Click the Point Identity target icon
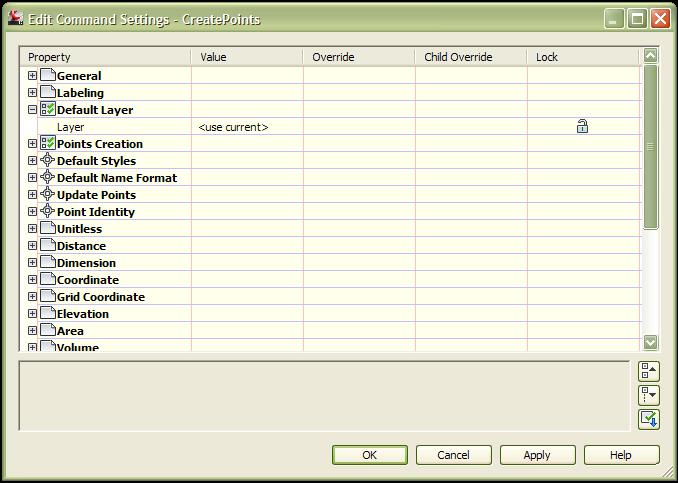Viewport: 678px width, 483px height. [48, 211]
